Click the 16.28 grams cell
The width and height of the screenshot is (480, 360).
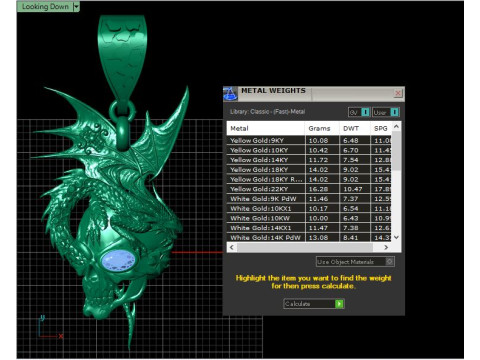pos(322,189)
